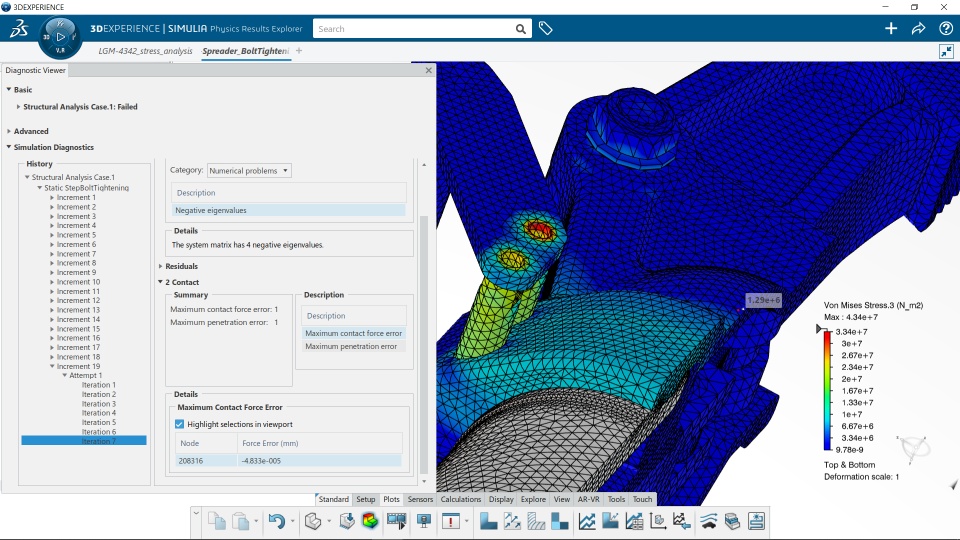Viewport: 960px width, 540px height.
Task: Collapse the Simulation Diagnostics section
Action: pyautogui.click(x=9, y=147)
